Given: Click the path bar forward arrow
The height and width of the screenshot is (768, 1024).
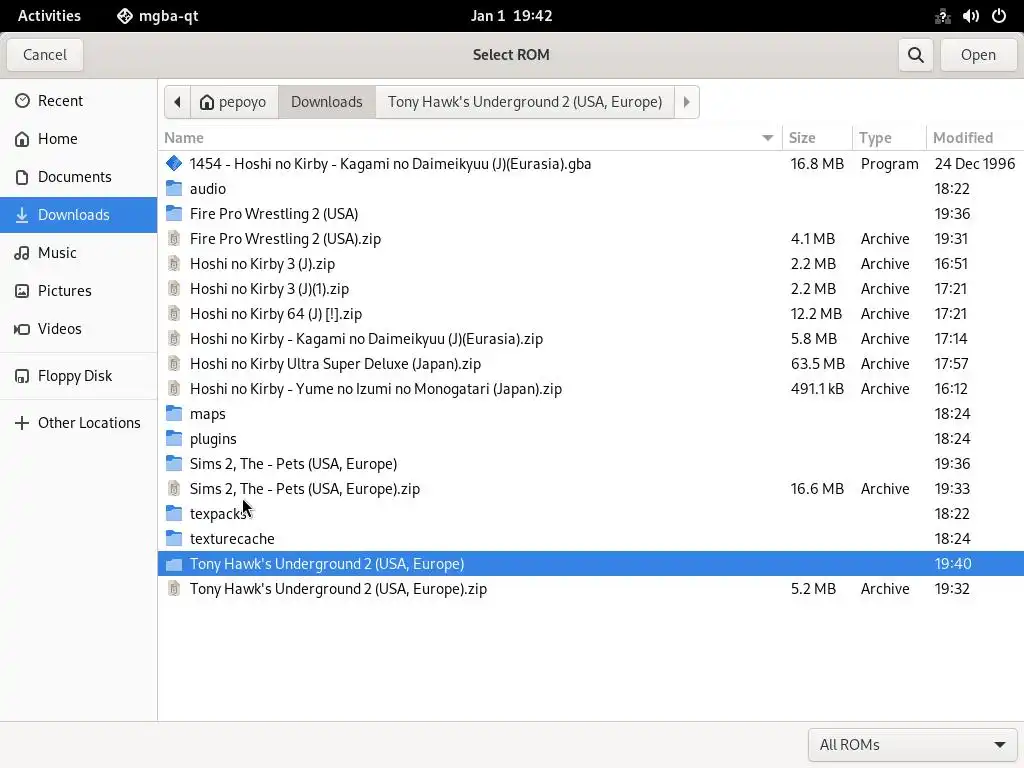Looking at the screenshot, I should [x=686, y=102].
